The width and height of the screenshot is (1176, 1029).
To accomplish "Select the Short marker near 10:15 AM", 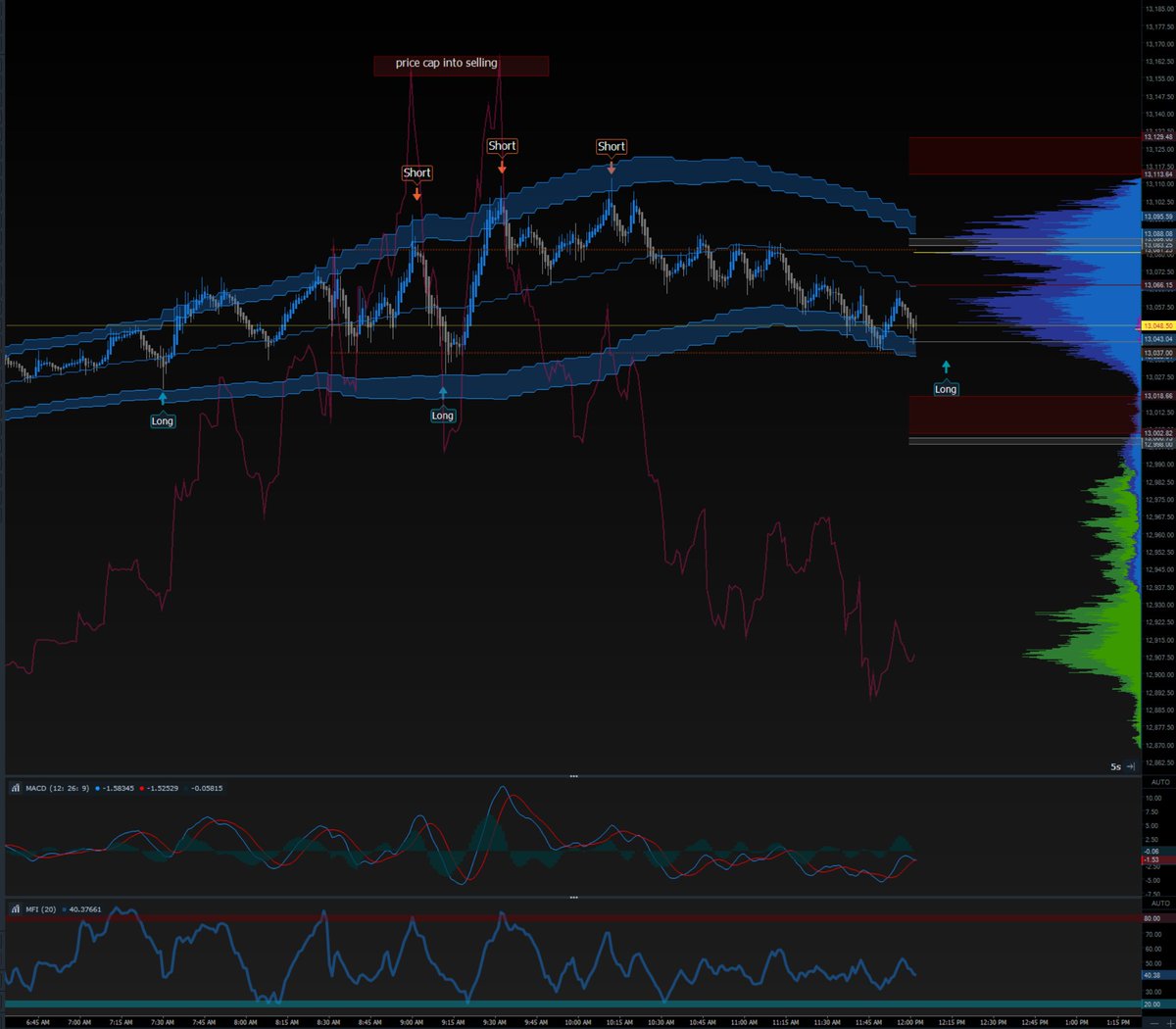I will point(611,146).
